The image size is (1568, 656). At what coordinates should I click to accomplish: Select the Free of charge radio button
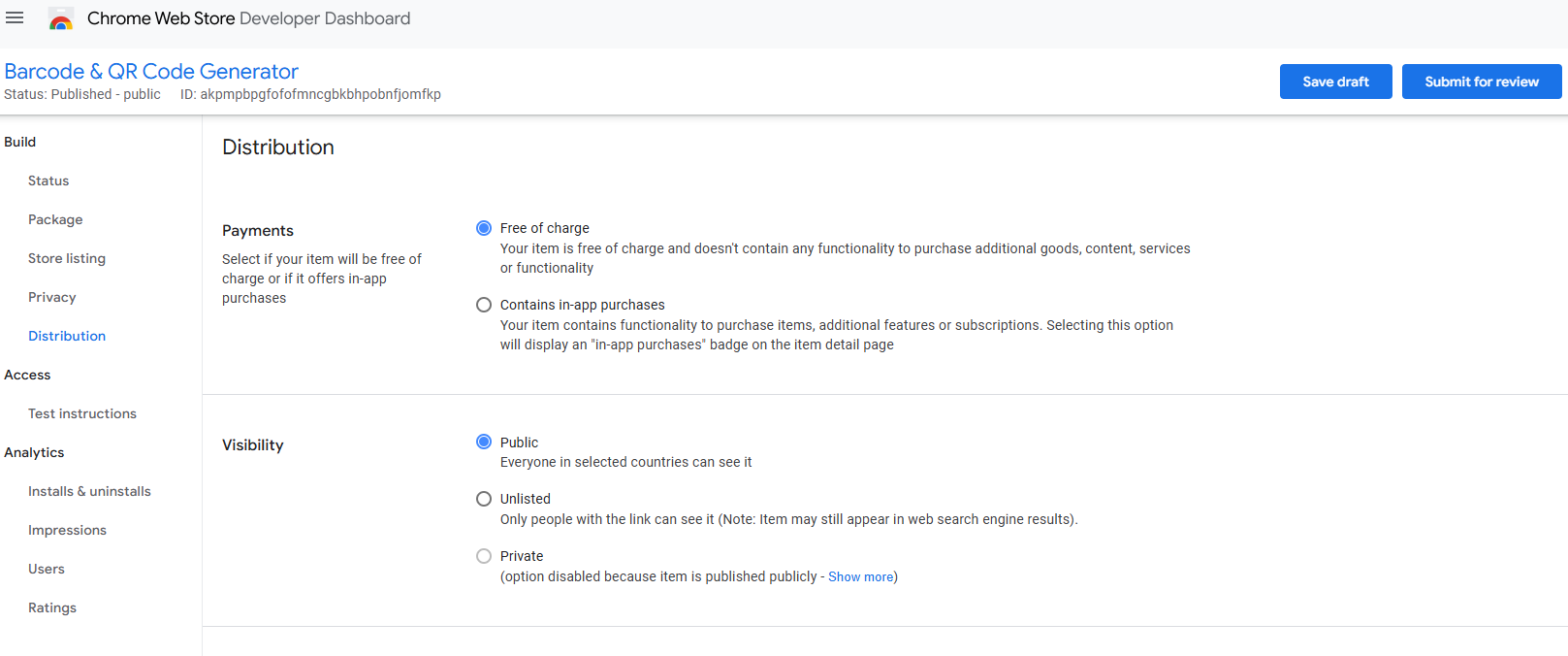tap(484, 228)
